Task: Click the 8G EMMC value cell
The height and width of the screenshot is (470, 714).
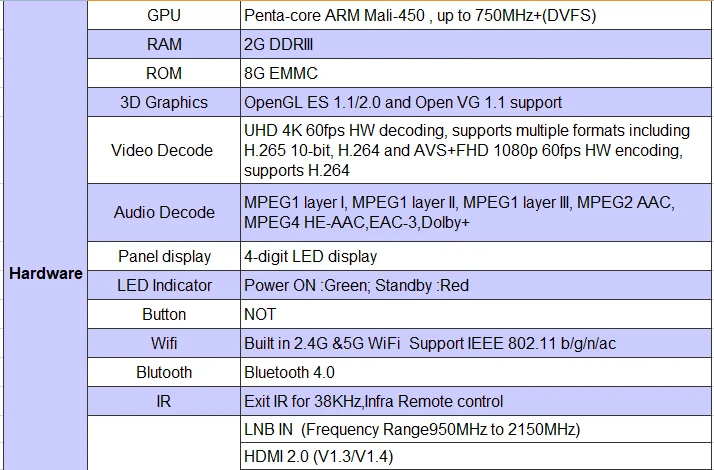Action: [477, 73]
